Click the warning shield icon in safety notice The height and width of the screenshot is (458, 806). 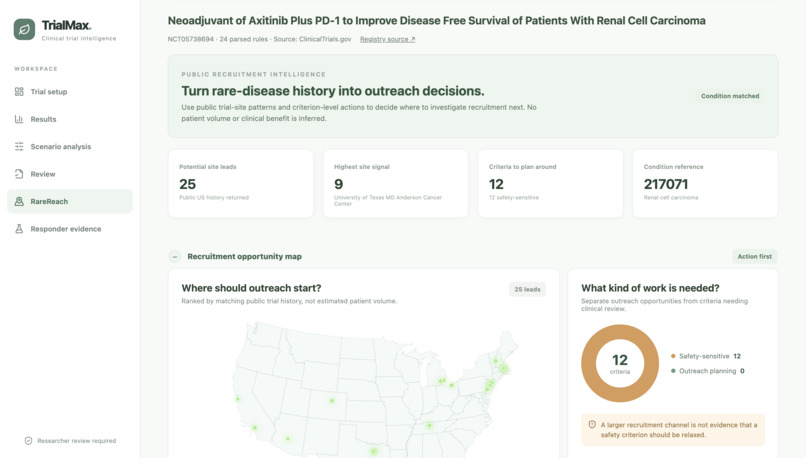pyautogui.click(x=592, y=425)
